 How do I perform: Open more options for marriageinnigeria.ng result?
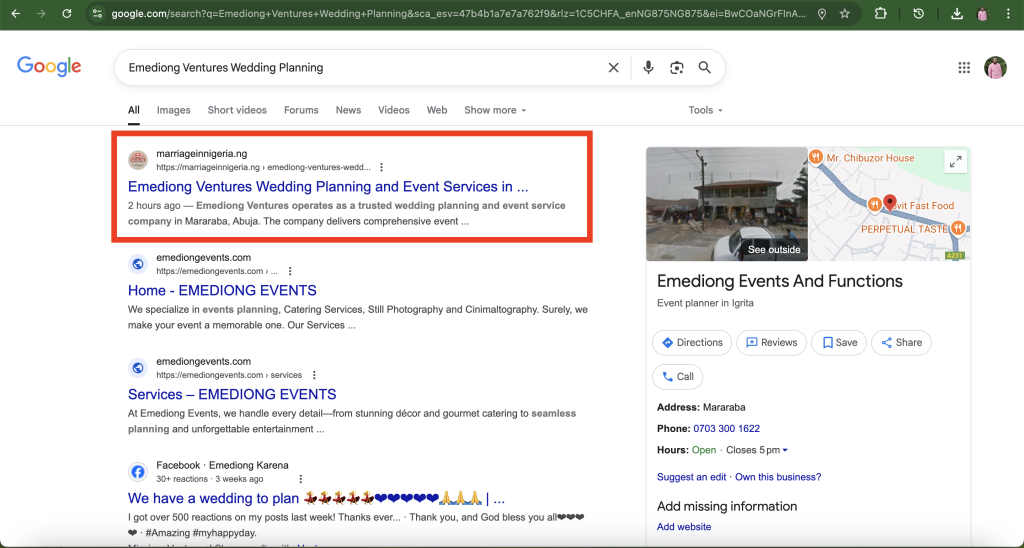[381, 167]
